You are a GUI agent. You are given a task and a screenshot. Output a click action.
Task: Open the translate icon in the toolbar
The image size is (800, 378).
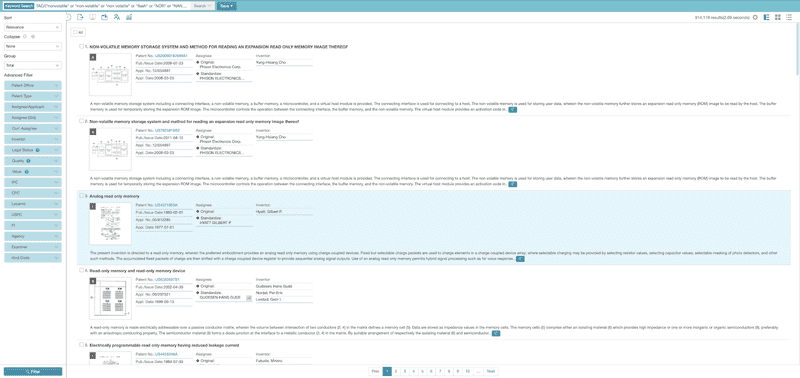point(117,17)
